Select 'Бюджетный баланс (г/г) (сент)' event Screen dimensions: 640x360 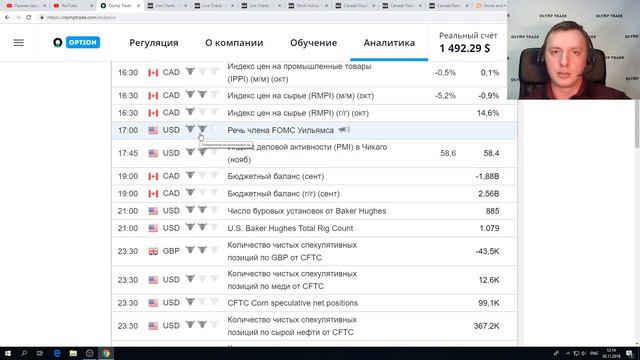coord(283,194)
